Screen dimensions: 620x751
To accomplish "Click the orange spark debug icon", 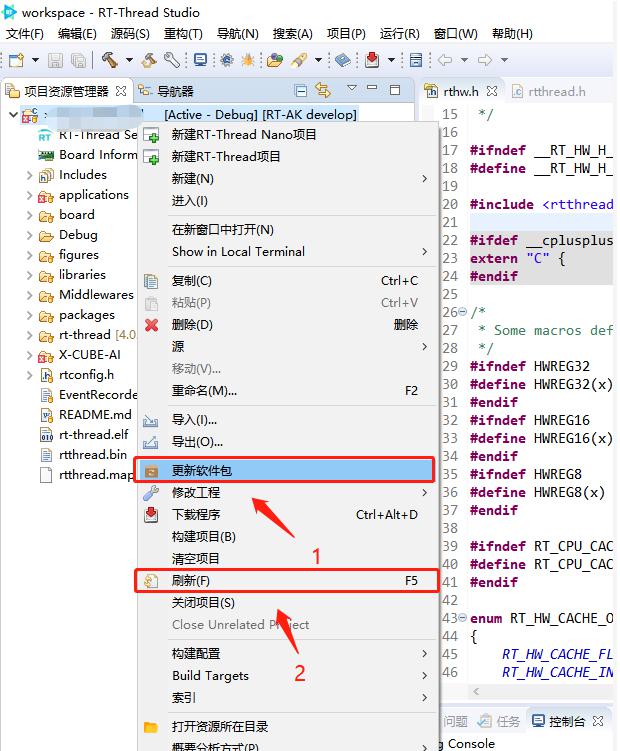I will pyautogui.click(x=248, y=60).
